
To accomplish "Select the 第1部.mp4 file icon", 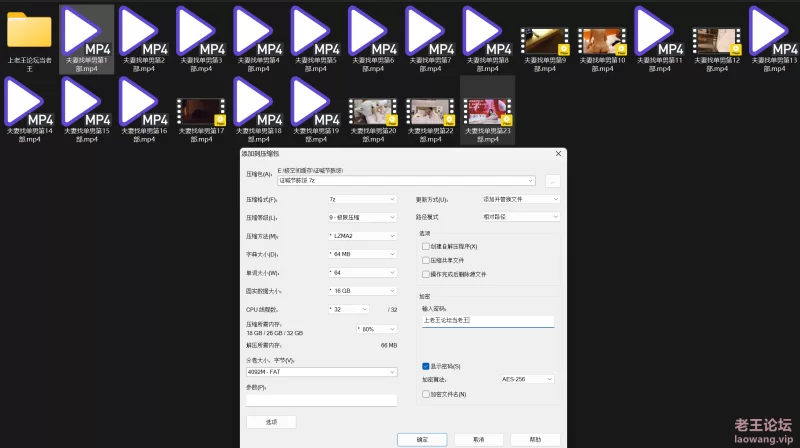I will tap(85, 32).
